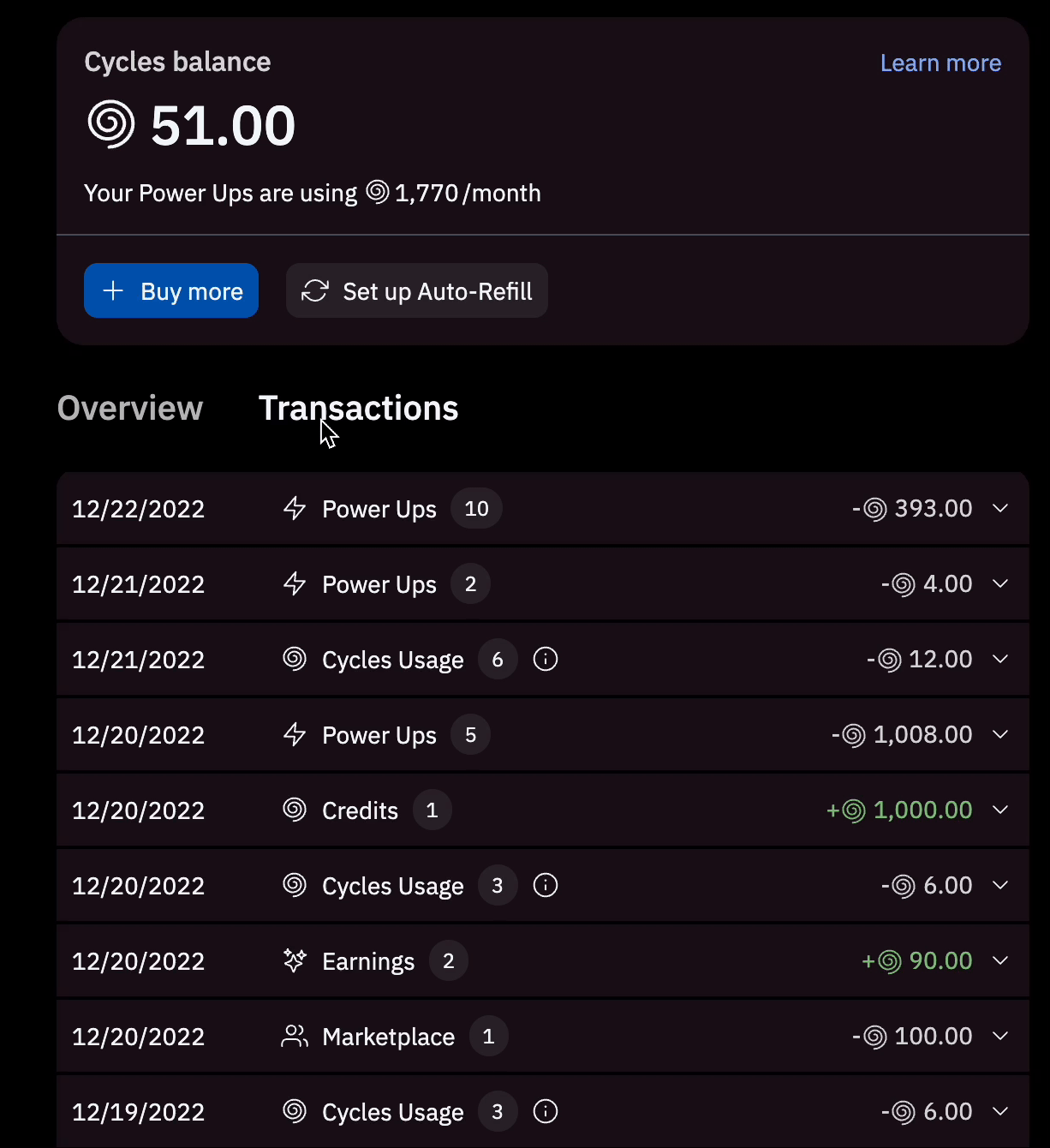Click info icon on 12/19/2022 Cycles Usage row

point(546,1111)
